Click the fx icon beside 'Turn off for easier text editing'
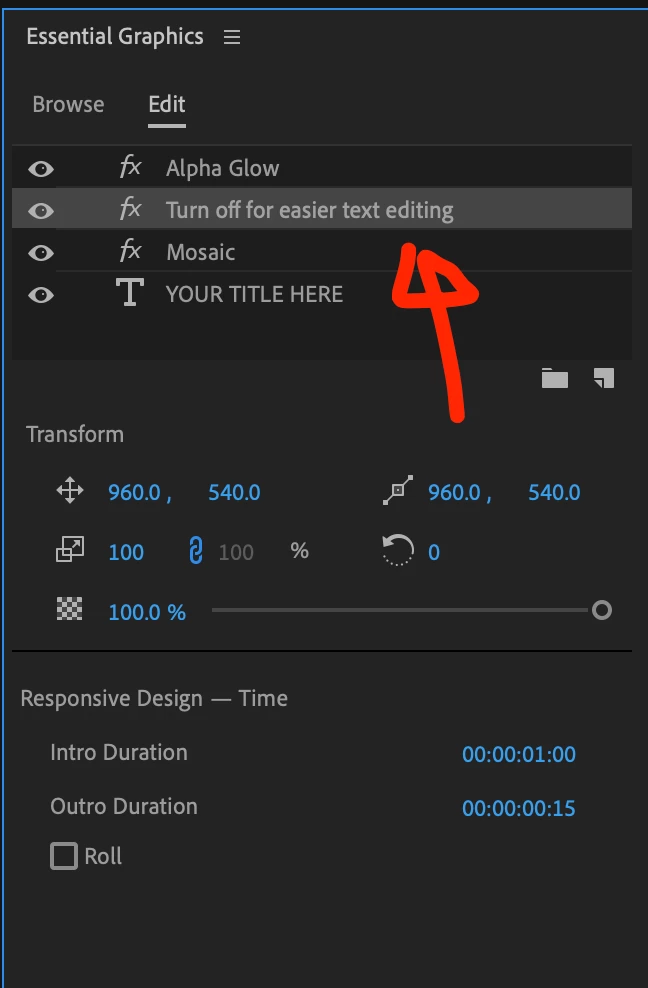The image size is (648, 988). 130,209
